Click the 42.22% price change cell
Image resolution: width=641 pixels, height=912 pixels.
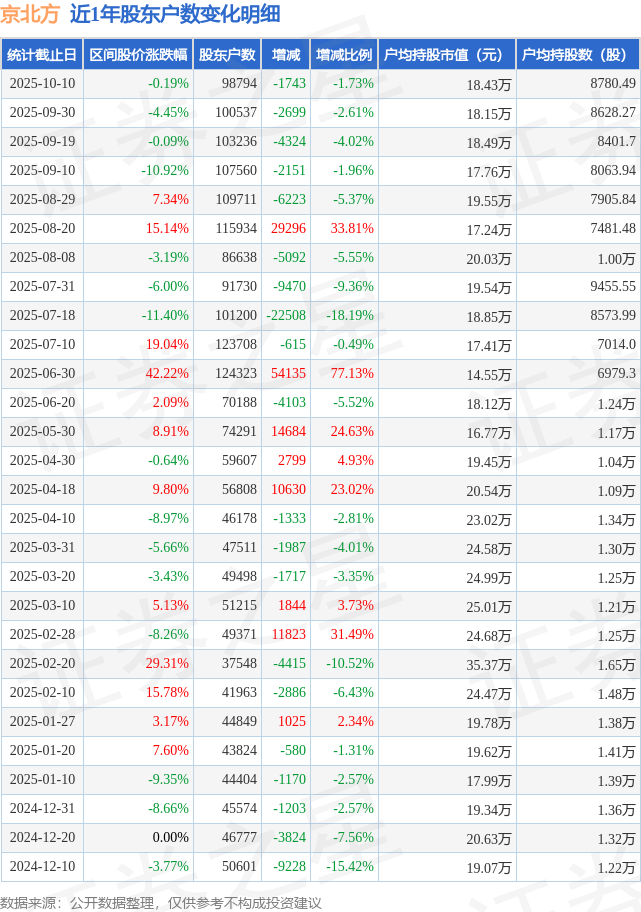click(167, 373)
